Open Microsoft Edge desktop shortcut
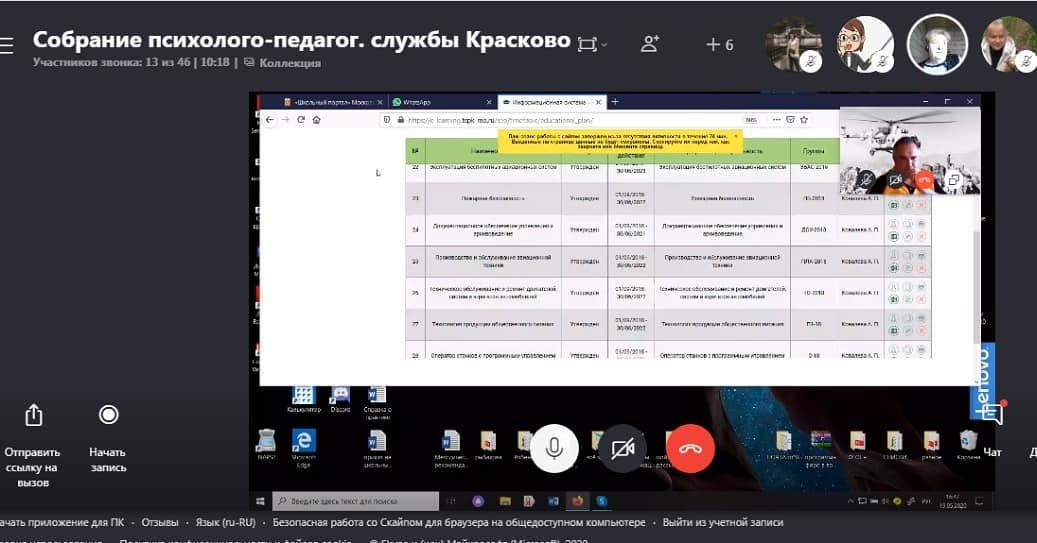 [304, 448]
